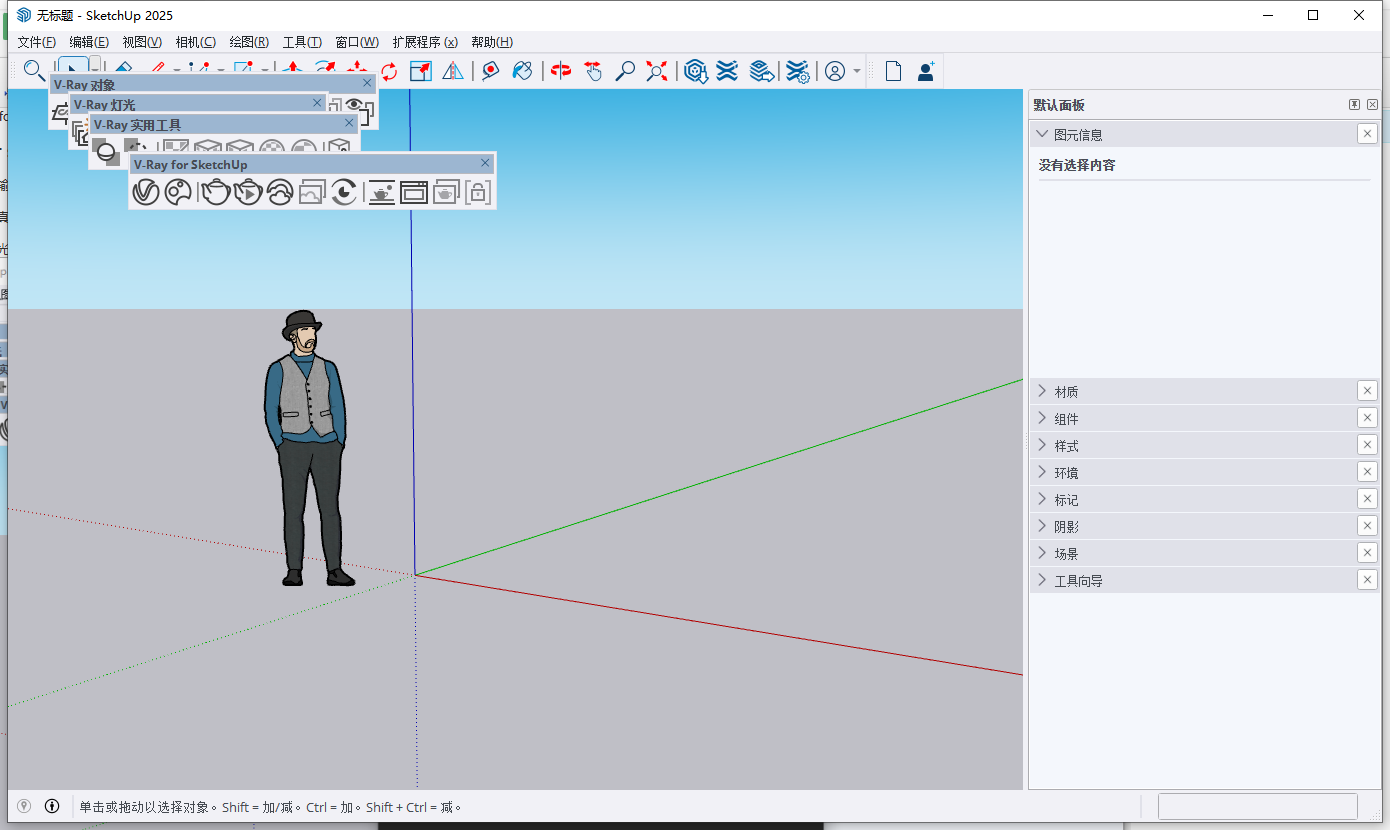Click the measurement input field at bottom right
The image size is (1390, 830).
tap(1258, 806)
